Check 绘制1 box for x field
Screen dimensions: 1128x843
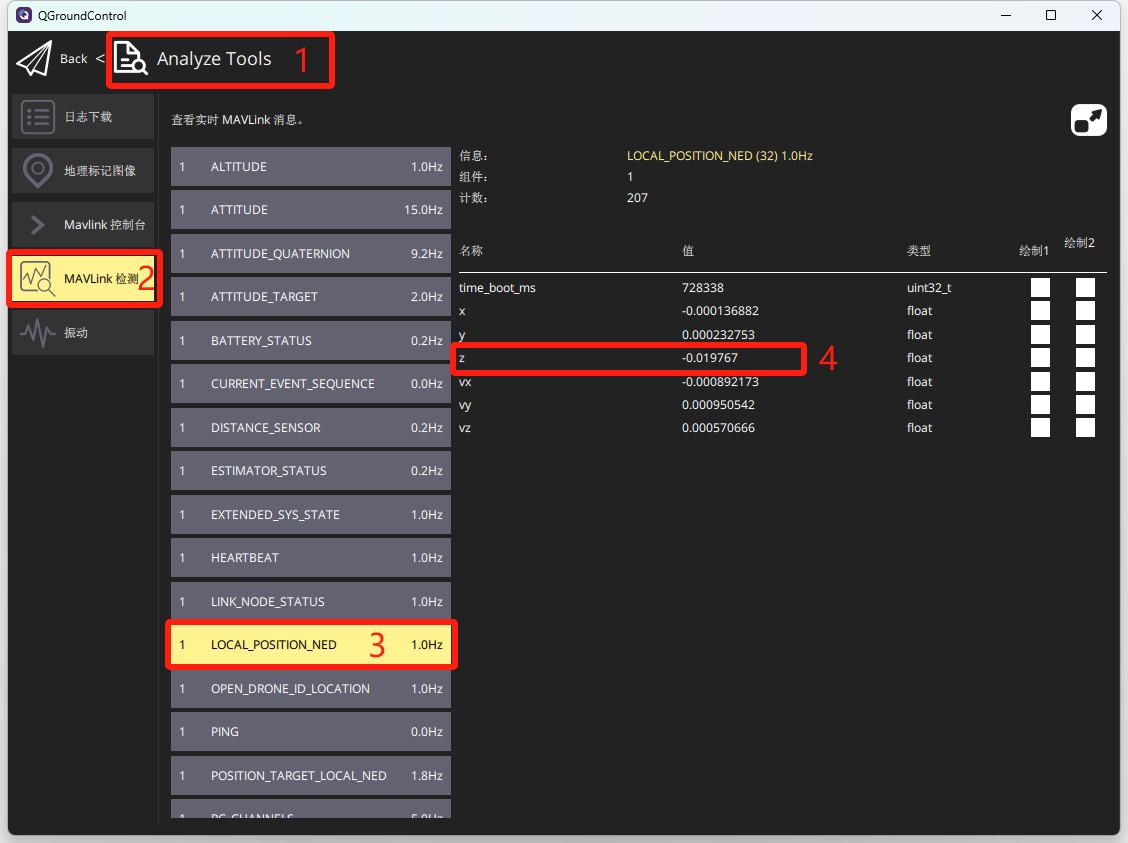click(1040, 311)
